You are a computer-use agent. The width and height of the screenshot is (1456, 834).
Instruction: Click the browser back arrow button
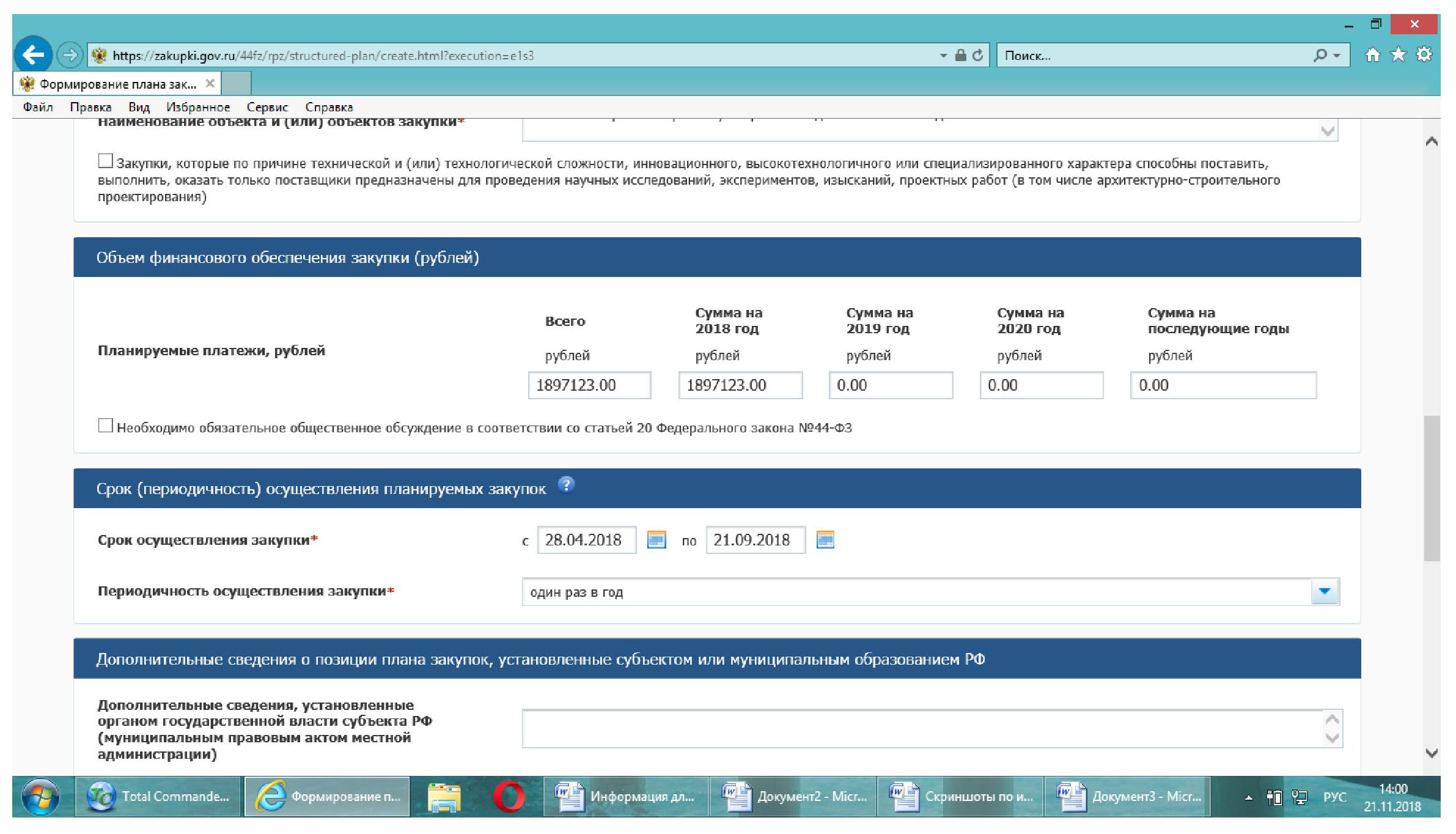coord(33,55)
